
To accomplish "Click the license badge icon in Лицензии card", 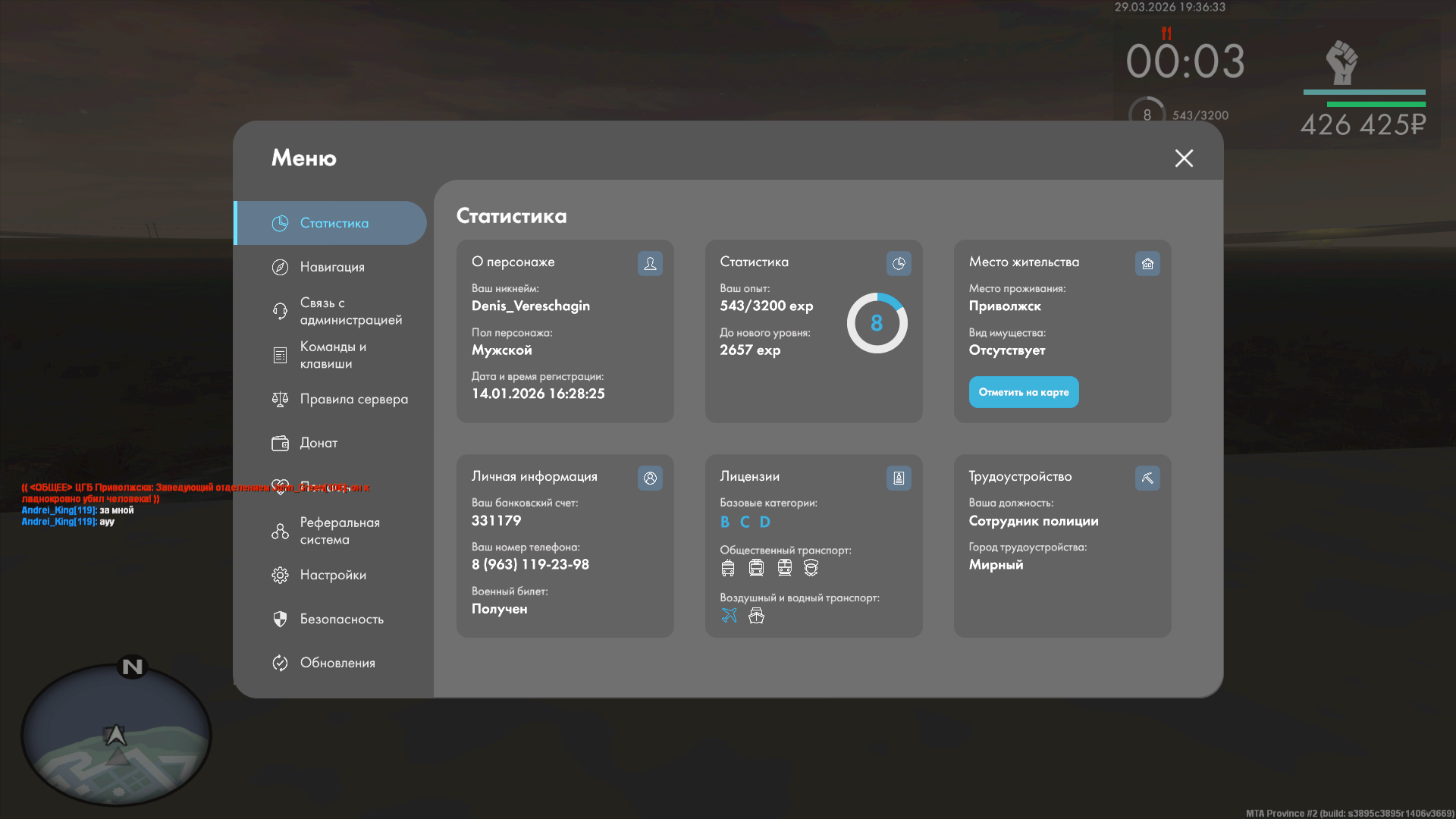I will (899, 478).
